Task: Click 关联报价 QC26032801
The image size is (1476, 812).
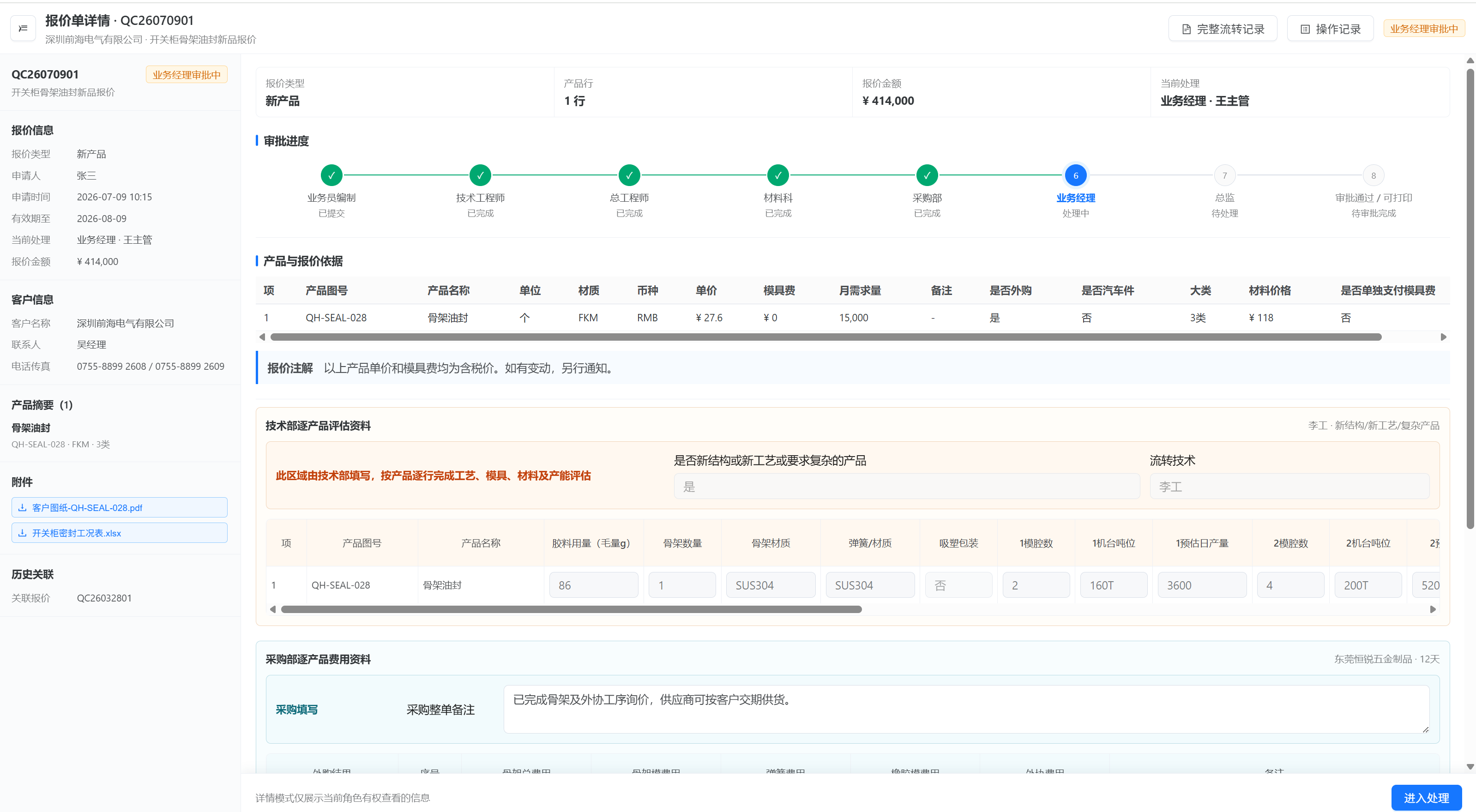Action: 104,598
